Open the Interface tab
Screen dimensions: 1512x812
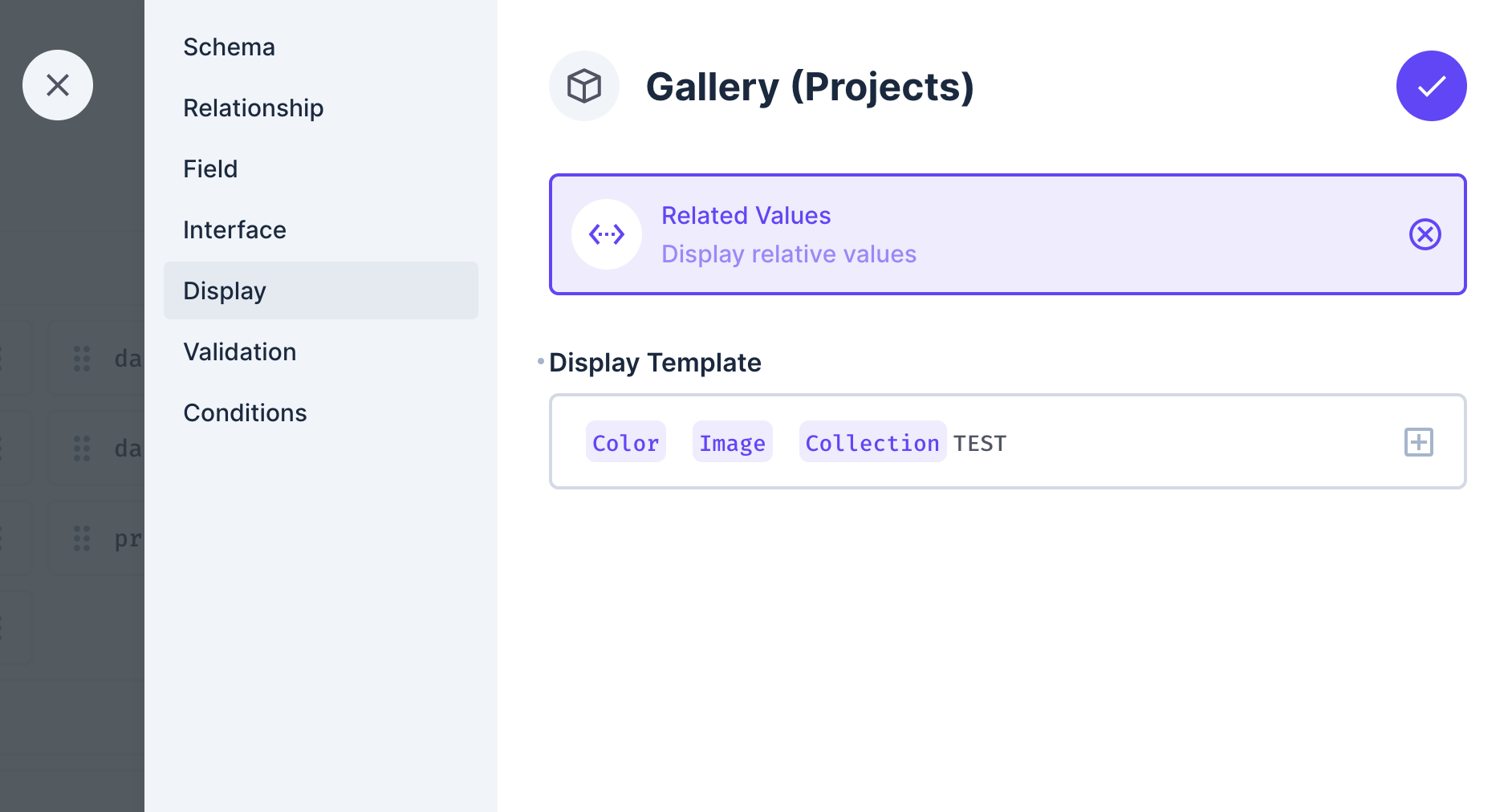(x=234, y=229)
